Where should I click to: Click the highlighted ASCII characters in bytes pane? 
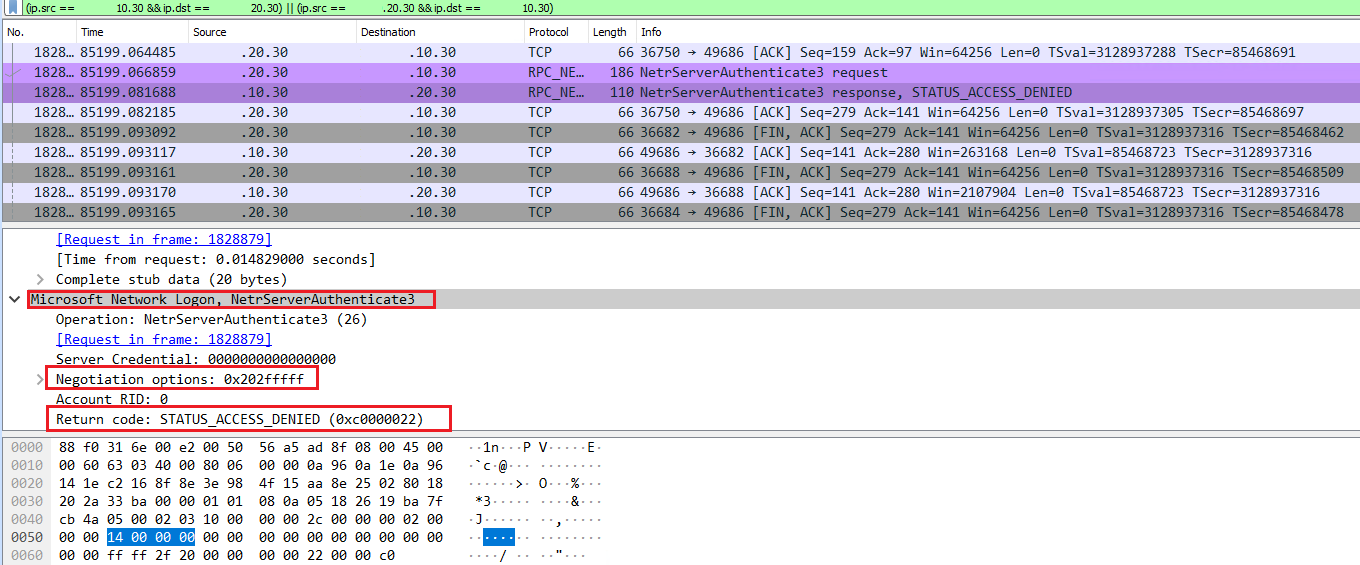pyautogui.click(x=499, y=537)
